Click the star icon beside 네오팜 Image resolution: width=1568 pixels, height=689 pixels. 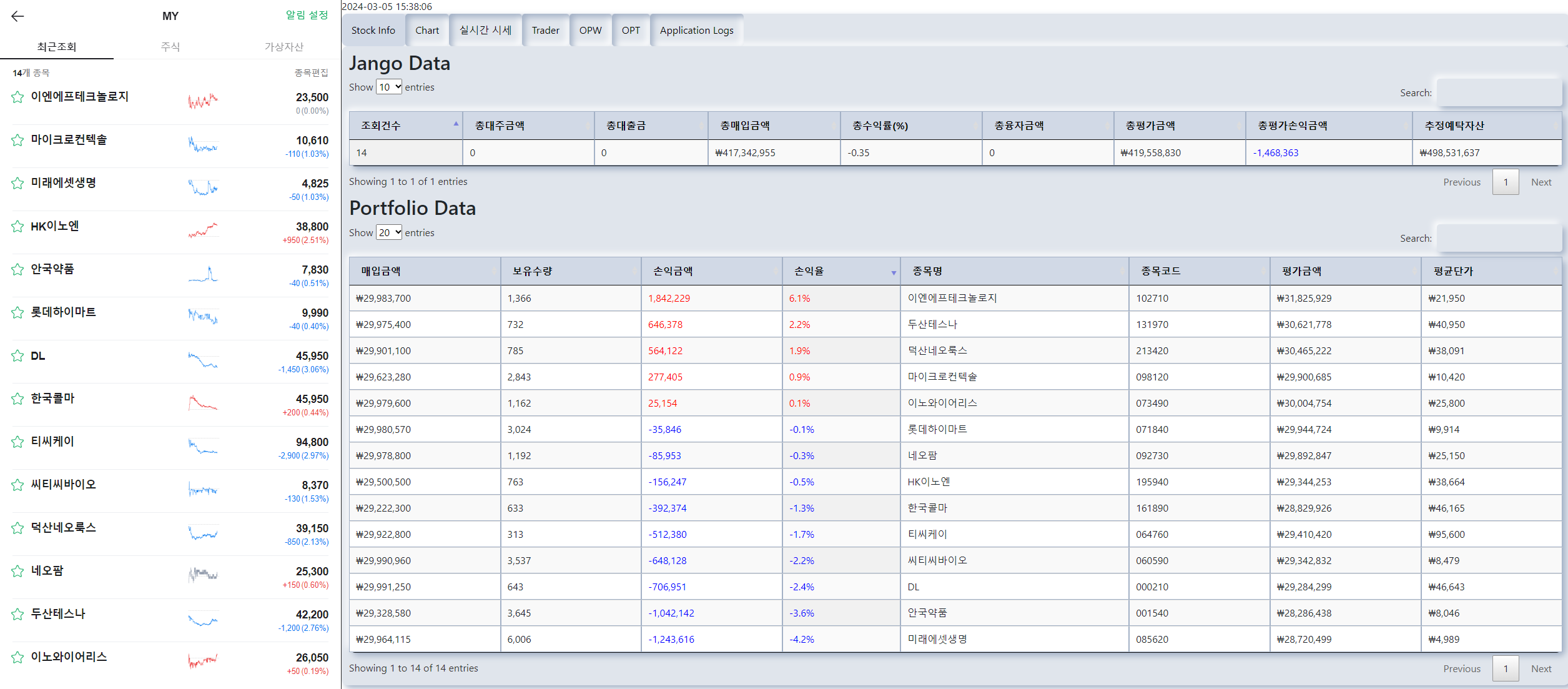tap(17, 571)
